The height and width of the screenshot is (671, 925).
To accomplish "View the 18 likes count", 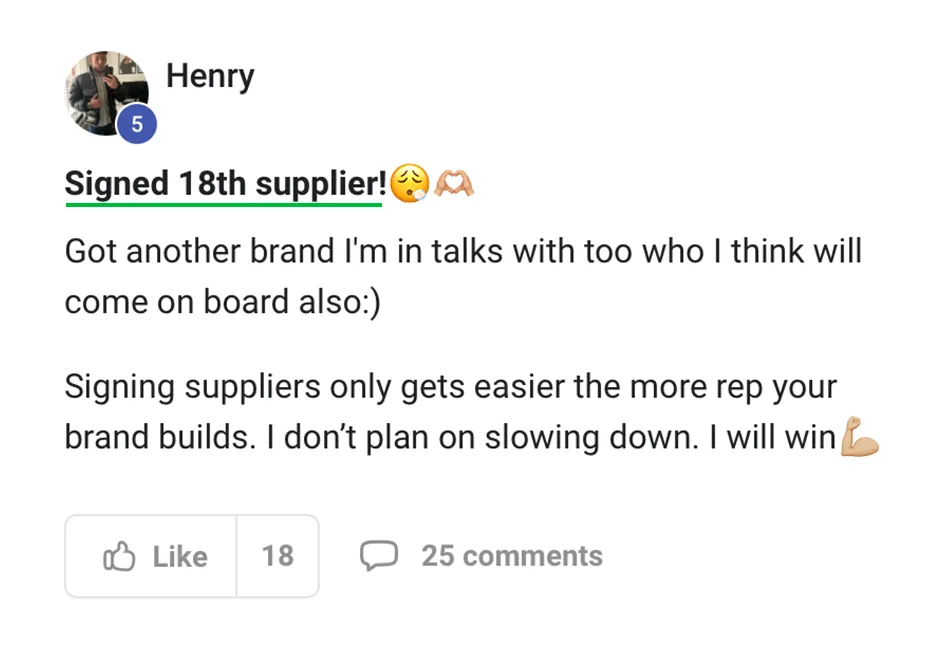I will click(x=278, y=556).
